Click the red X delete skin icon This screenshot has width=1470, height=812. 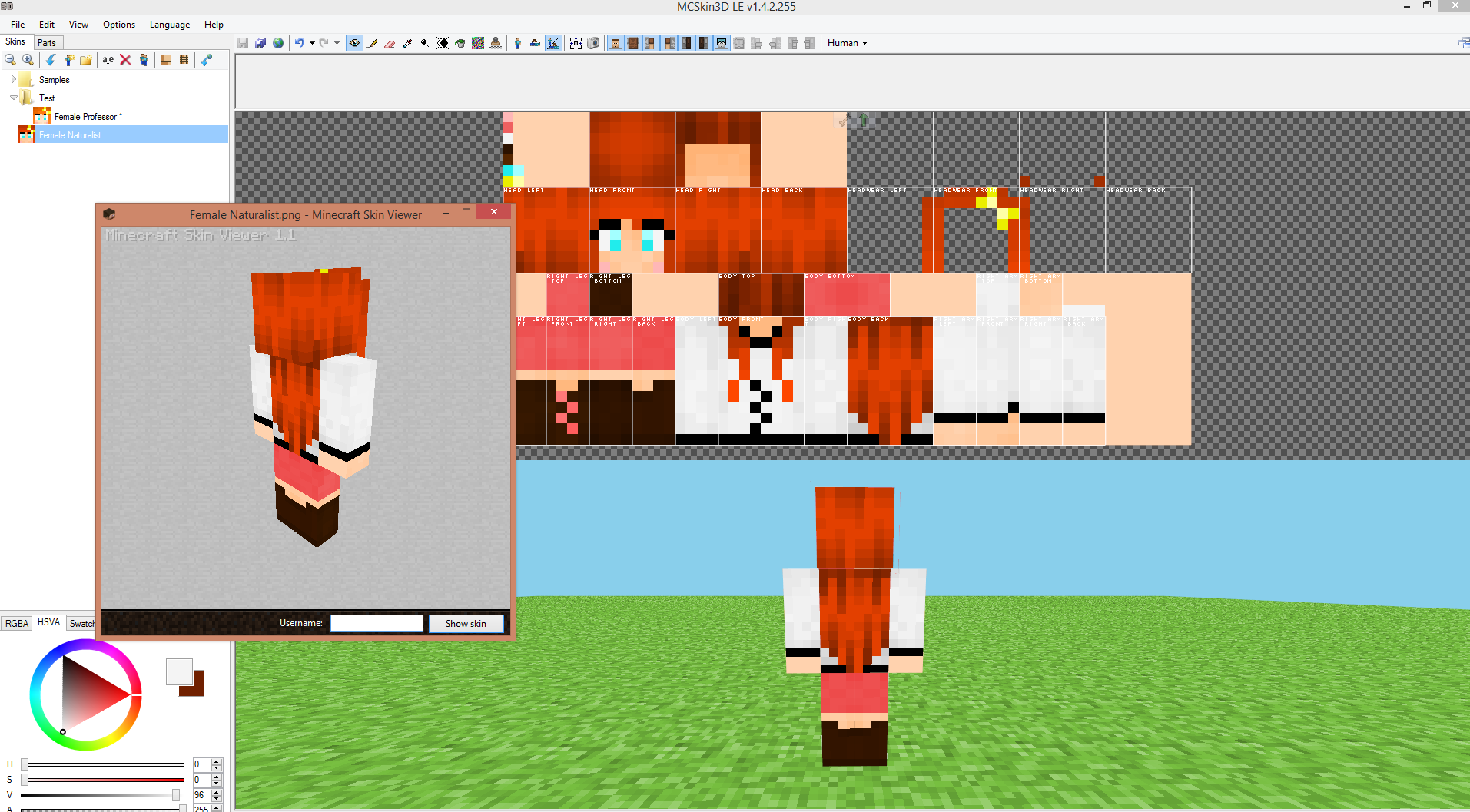126,60
